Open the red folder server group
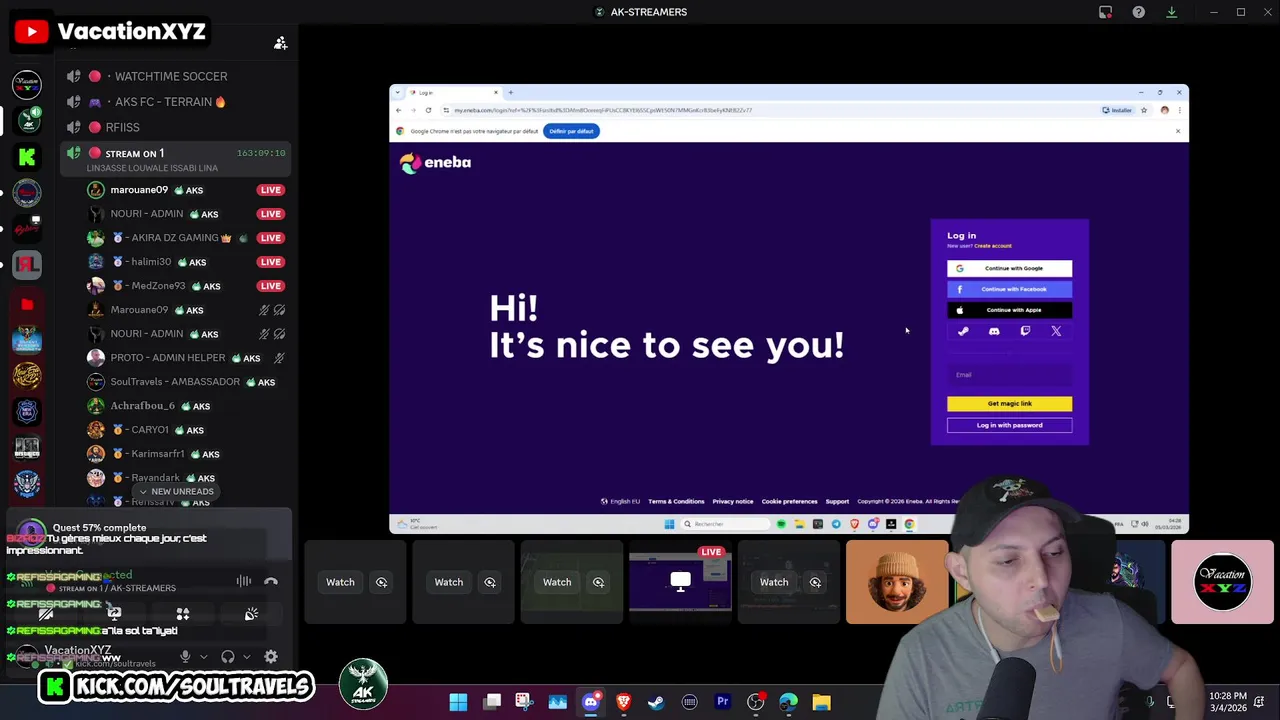 click(x=27, y=303)
